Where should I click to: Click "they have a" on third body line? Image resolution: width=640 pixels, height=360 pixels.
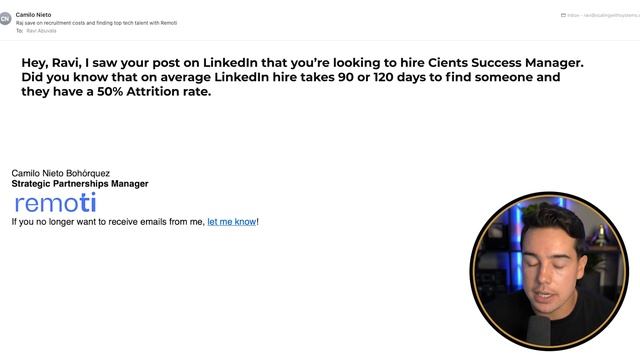point(57,91)
